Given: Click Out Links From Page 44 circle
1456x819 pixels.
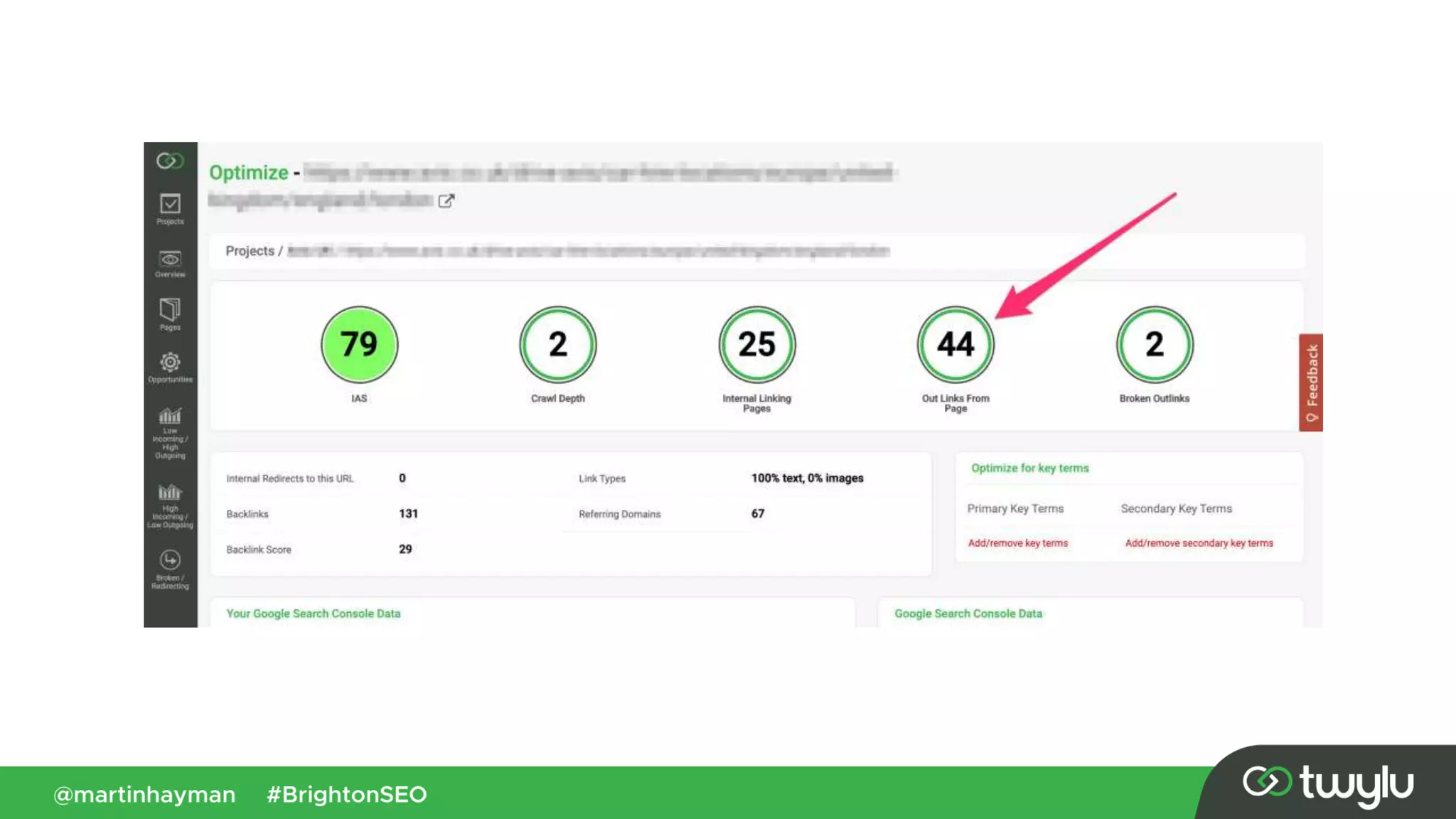Looking at the screenshot, I should 955,345.
